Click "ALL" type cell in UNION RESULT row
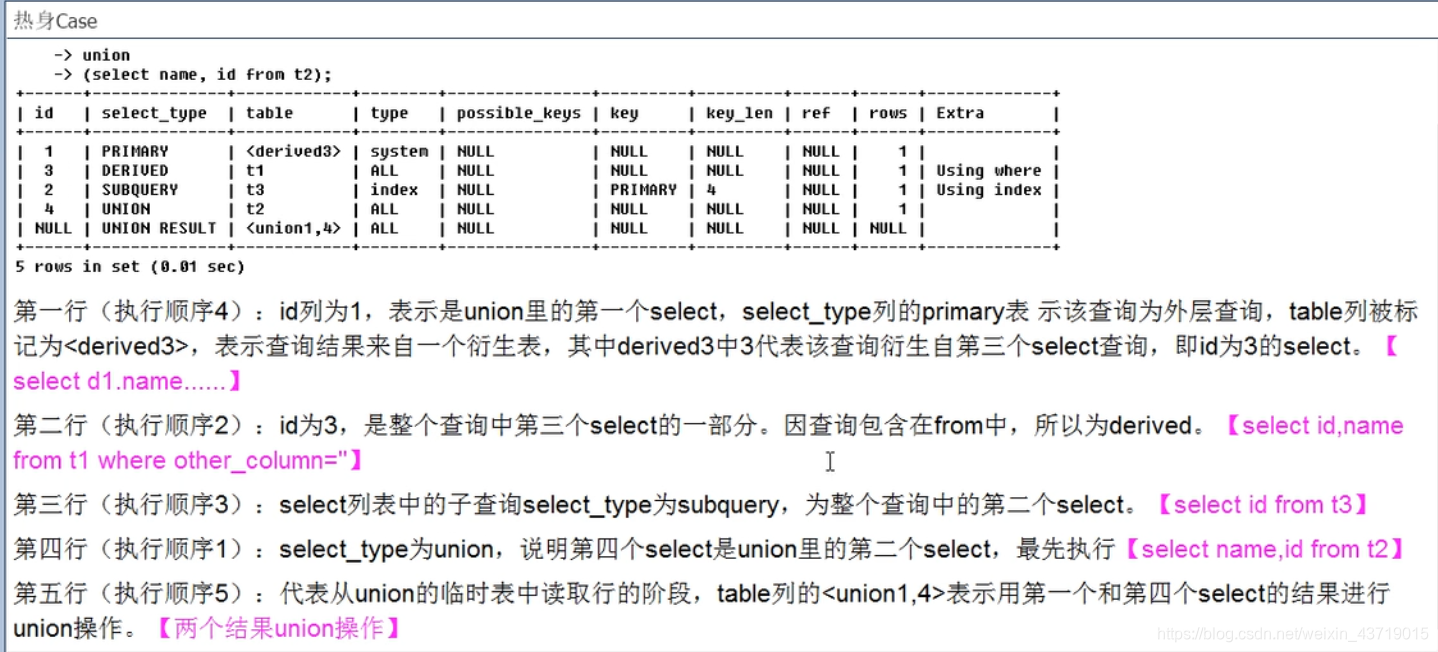This screenshot has height=652, width=1438. point(384,228)
